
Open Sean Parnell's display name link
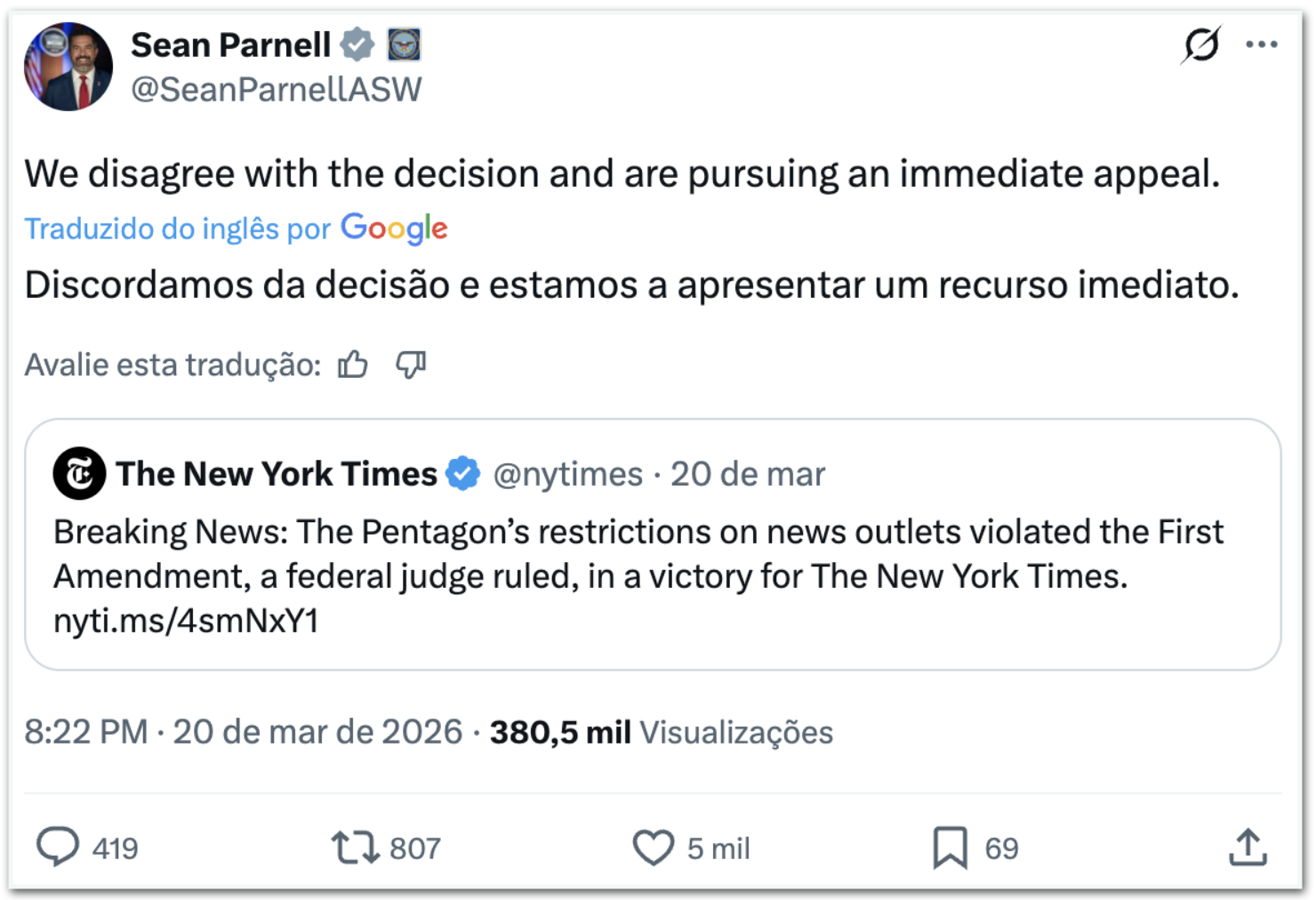click(230, 44)
